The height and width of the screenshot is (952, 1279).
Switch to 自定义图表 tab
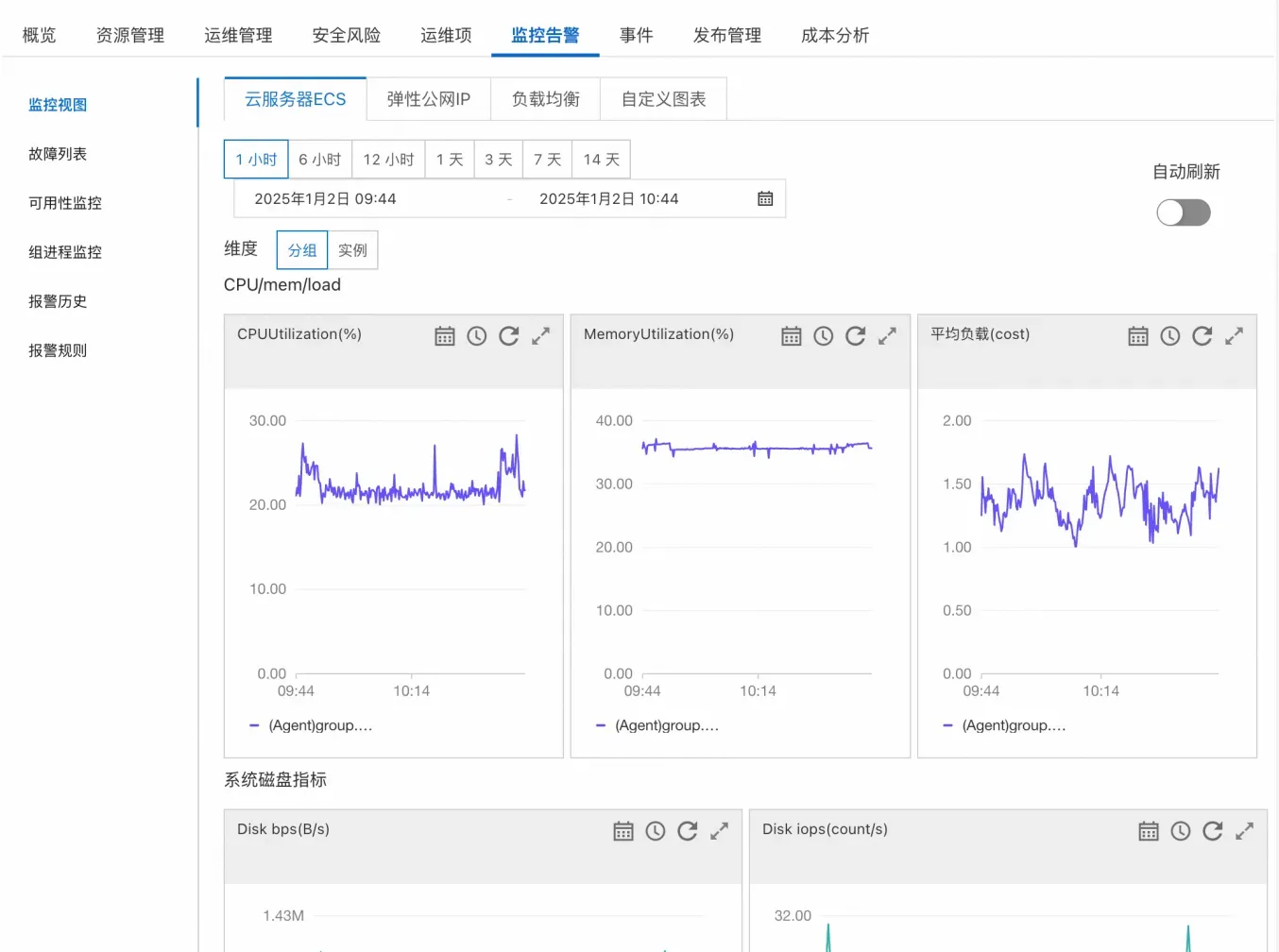(664, 99)
